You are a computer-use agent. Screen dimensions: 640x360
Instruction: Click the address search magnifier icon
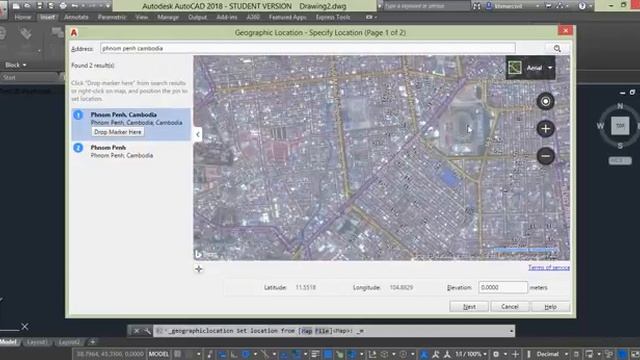pos(557,49)
